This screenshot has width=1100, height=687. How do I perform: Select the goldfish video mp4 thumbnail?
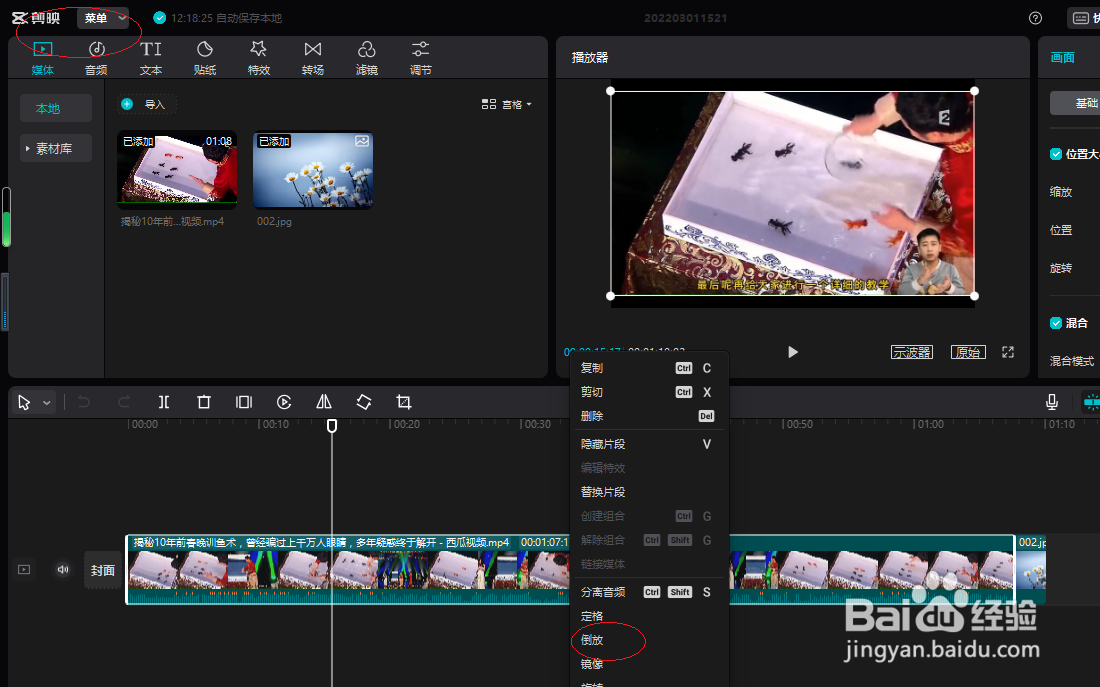coord(177,168)
